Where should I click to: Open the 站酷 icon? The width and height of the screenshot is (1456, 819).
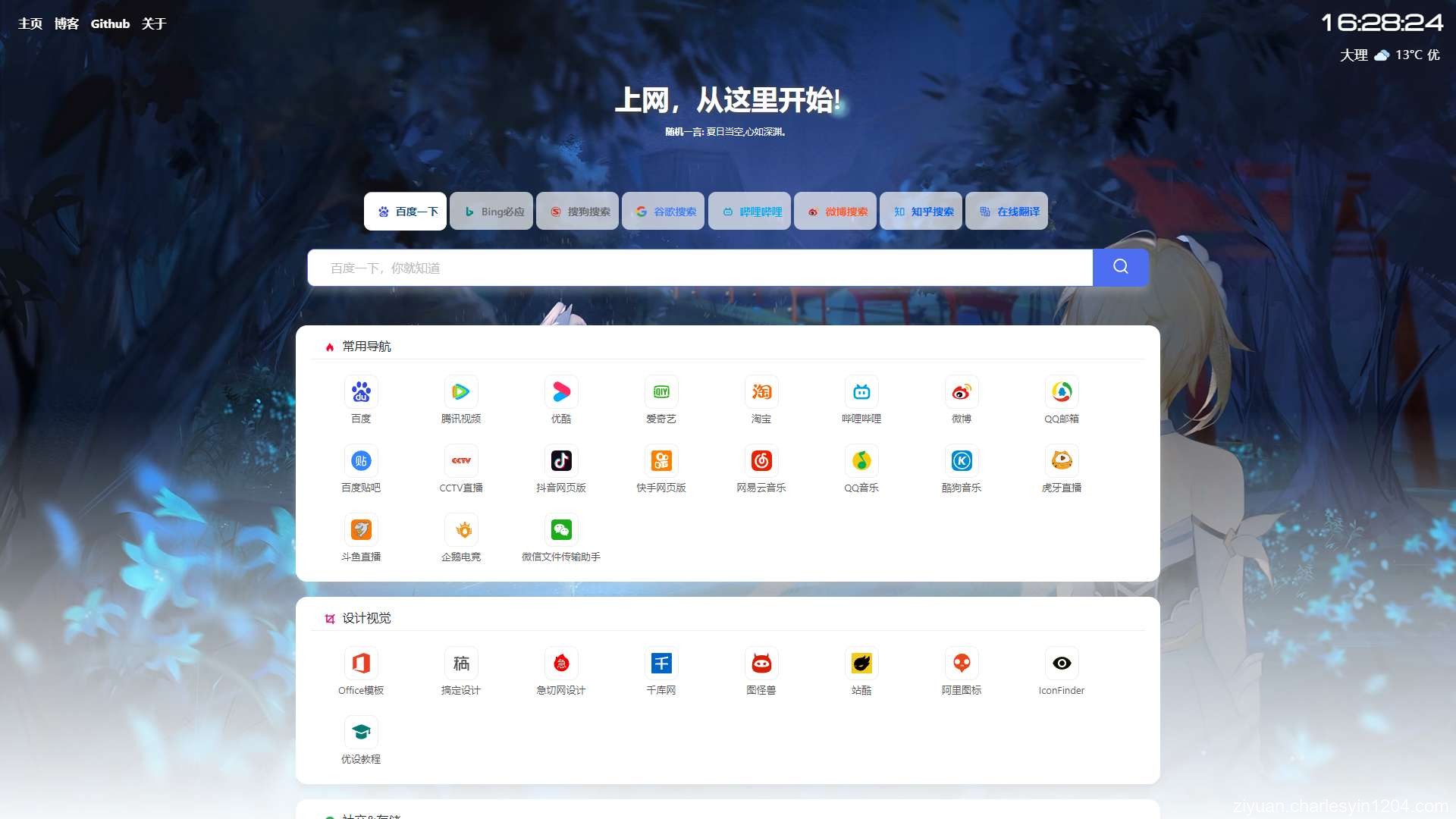pos(861,663)
